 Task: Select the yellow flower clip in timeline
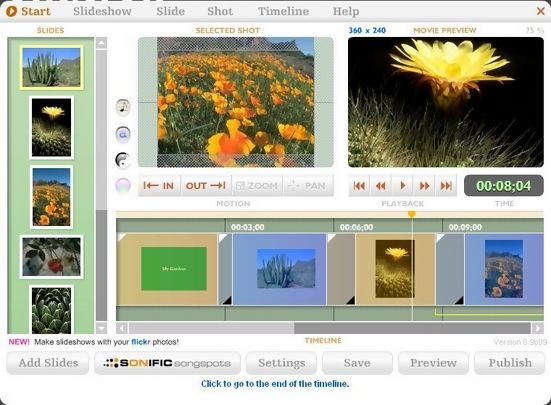395,269
